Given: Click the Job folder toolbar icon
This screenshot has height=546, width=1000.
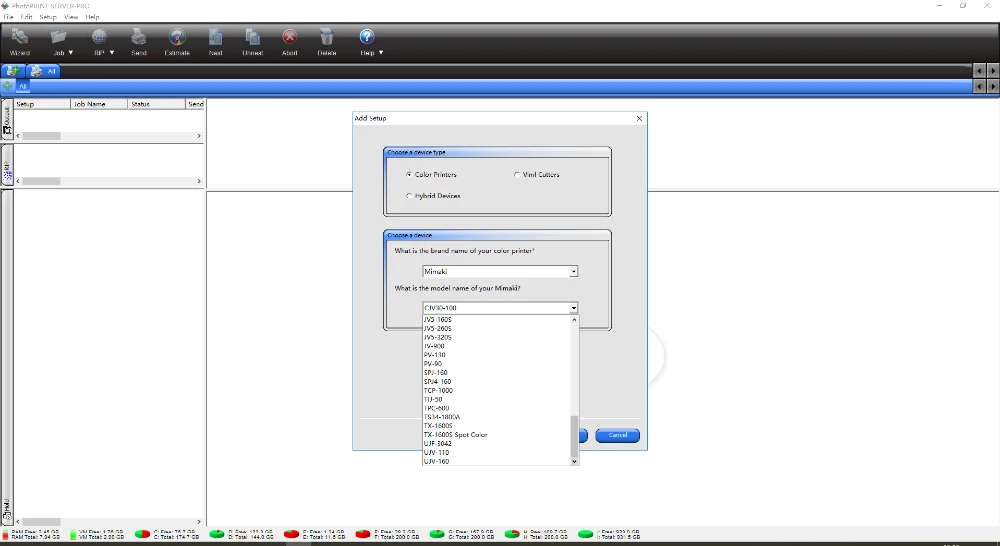Looking at the screenshot, I should [x=59, y=37].
